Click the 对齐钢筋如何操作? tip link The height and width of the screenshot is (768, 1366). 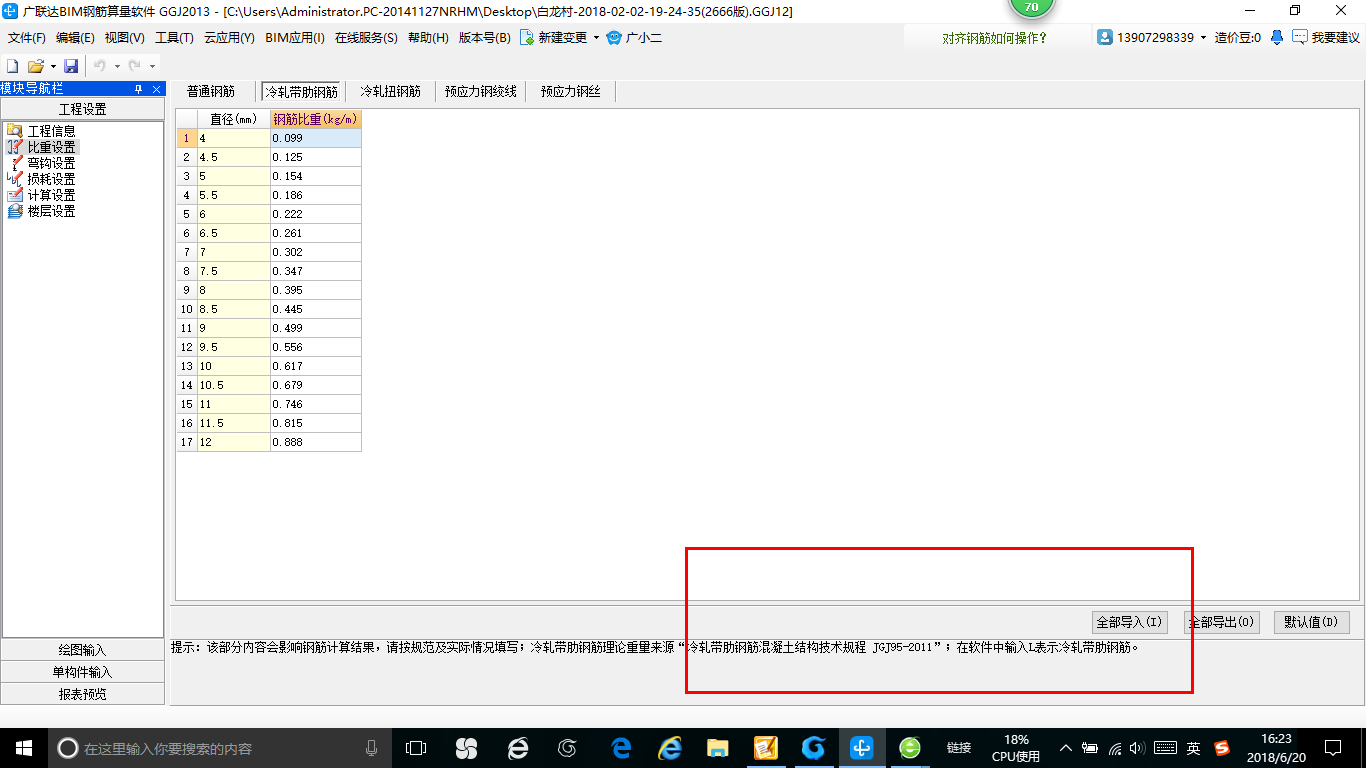pos(995,38)
